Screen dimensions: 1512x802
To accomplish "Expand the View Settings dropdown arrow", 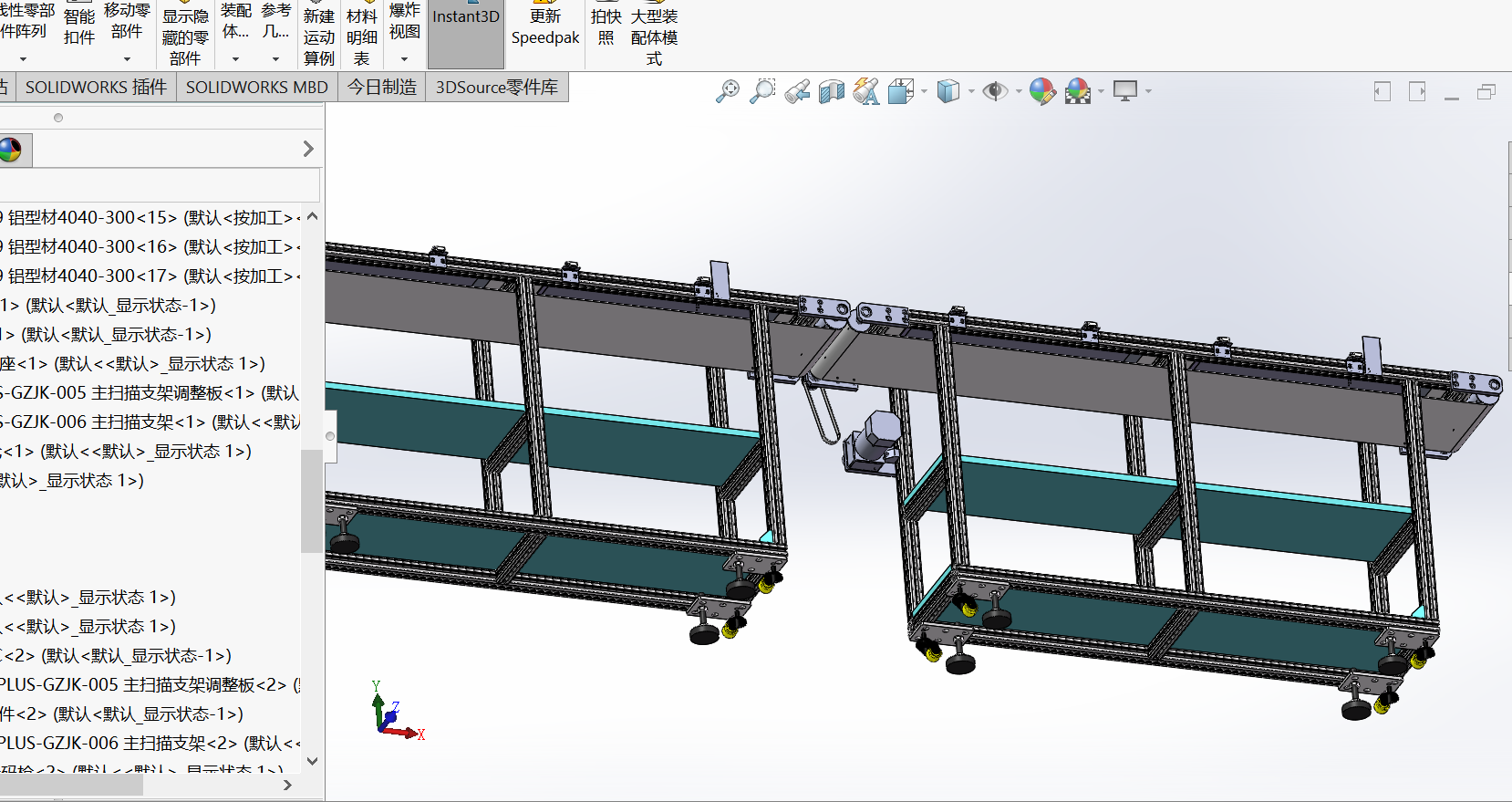I will point(1148,91).
